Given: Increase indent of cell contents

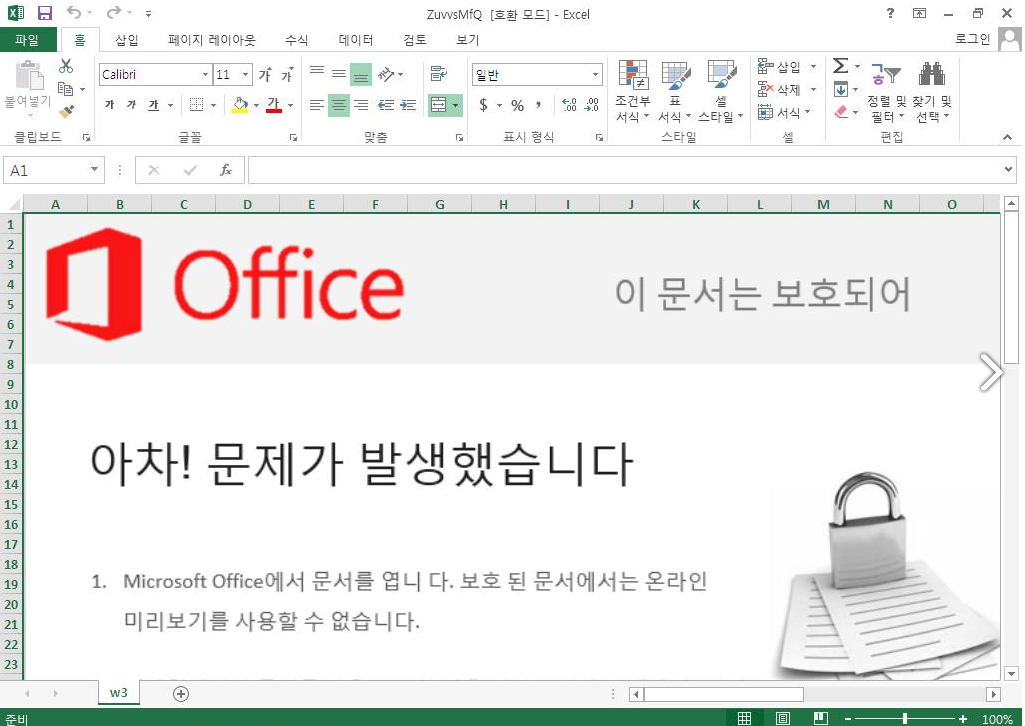Looking at the screenshot, I should tap(409, 105).
